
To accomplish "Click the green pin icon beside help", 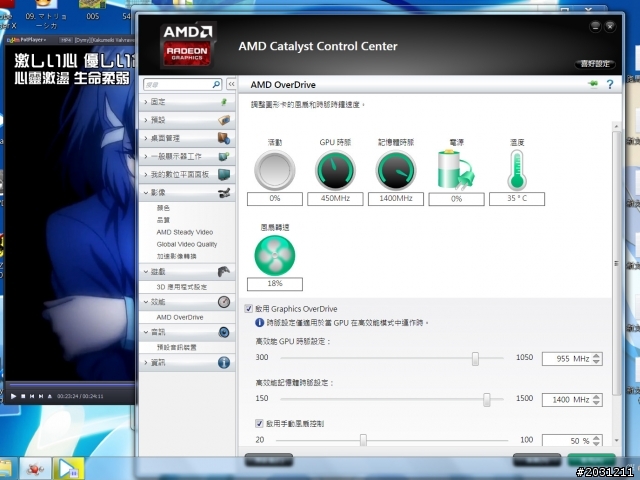I will (x=593, y=84).
